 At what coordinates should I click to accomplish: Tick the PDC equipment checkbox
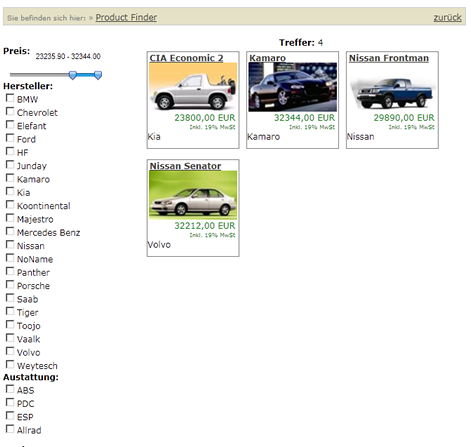[10, 402]
